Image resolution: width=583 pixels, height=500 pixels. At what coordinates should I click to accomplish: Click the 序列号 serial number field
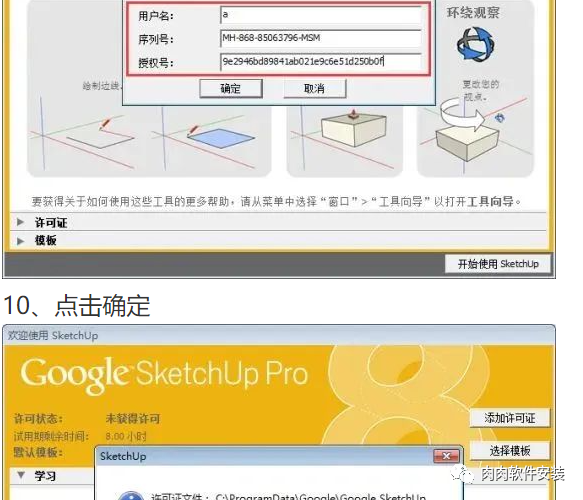[321, 38]
